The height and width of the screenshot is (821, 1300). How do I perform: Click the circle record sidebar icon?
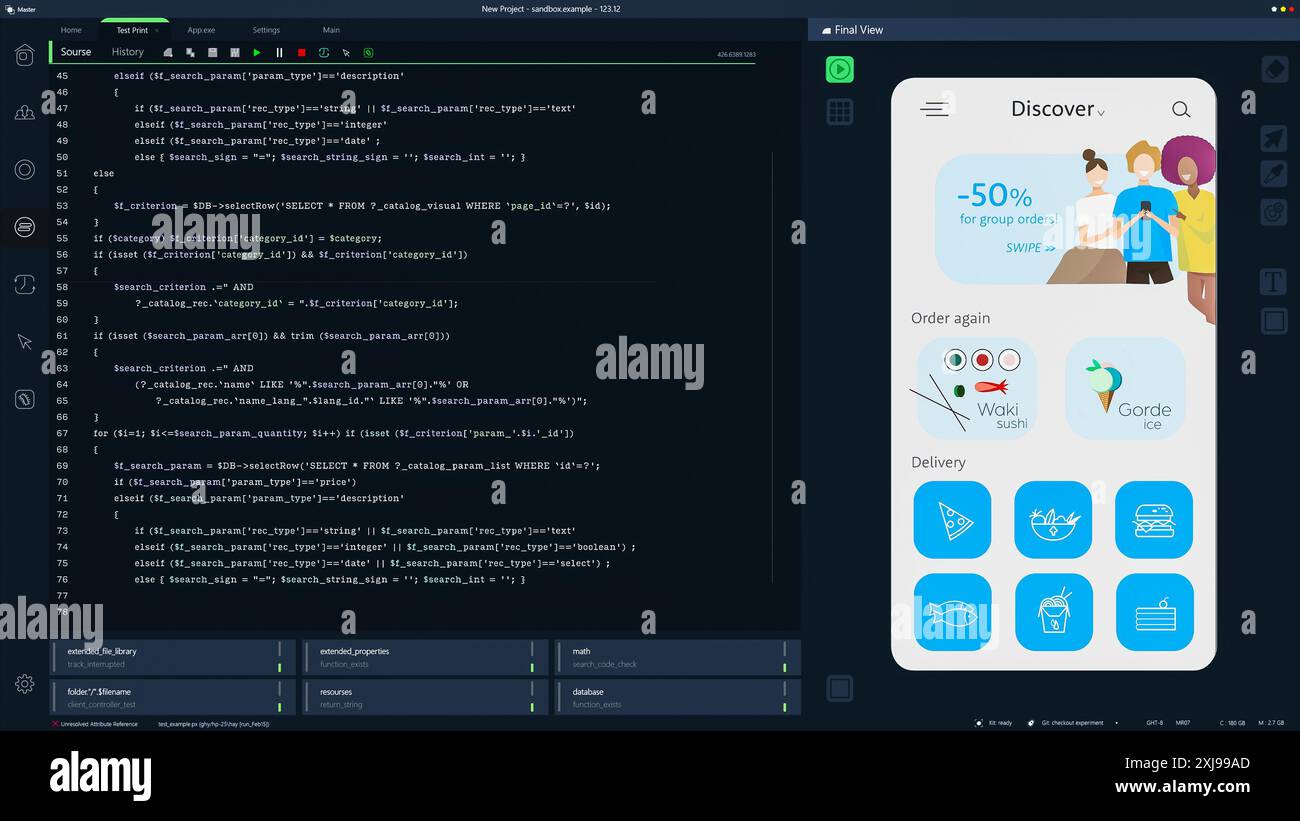click(25, 170)
